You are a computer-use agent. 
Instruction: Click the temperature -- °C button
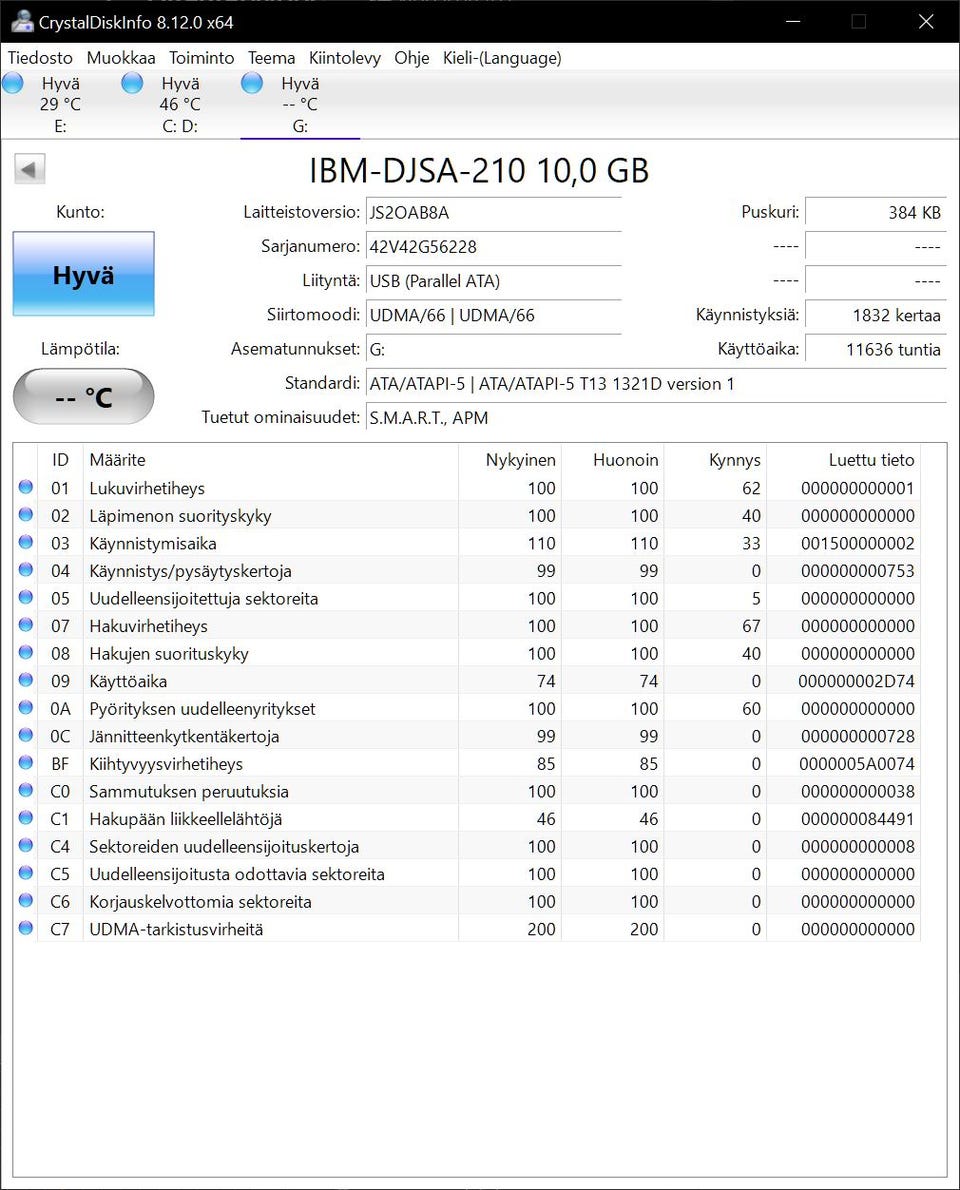[x=83, y=396]
